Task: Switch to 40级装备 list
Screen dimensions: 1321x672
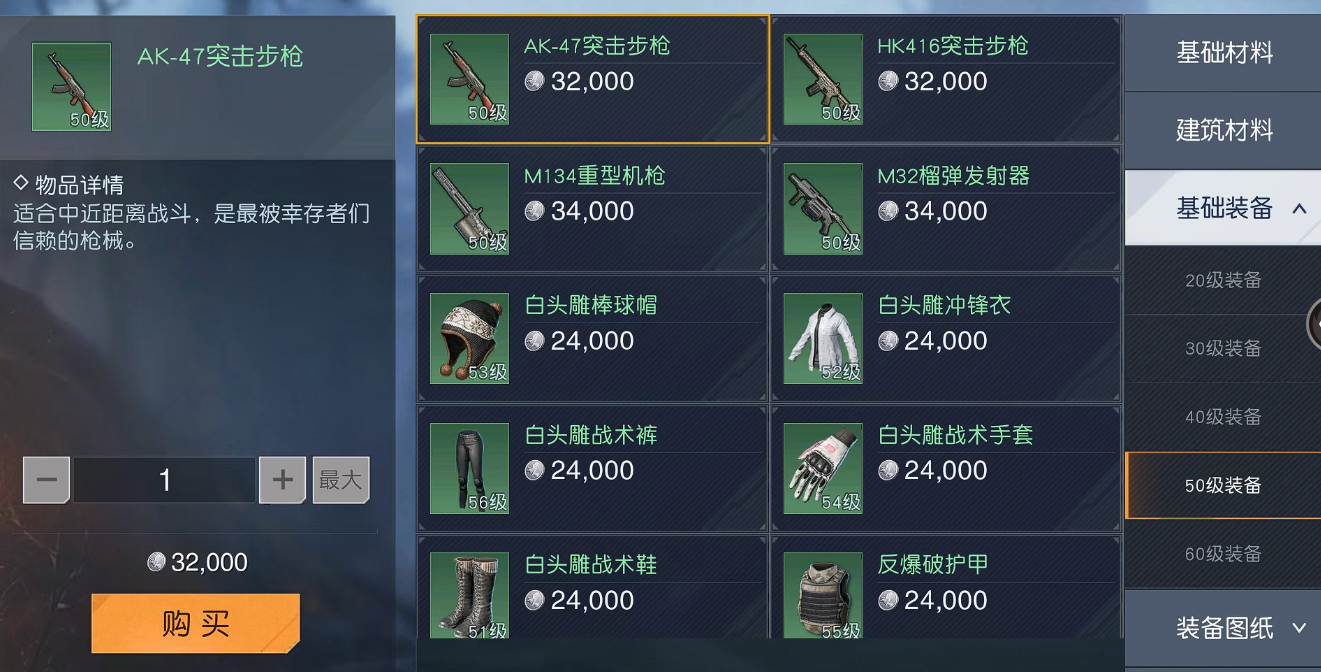Action: pyautogui.click(x=1224, y=417)
